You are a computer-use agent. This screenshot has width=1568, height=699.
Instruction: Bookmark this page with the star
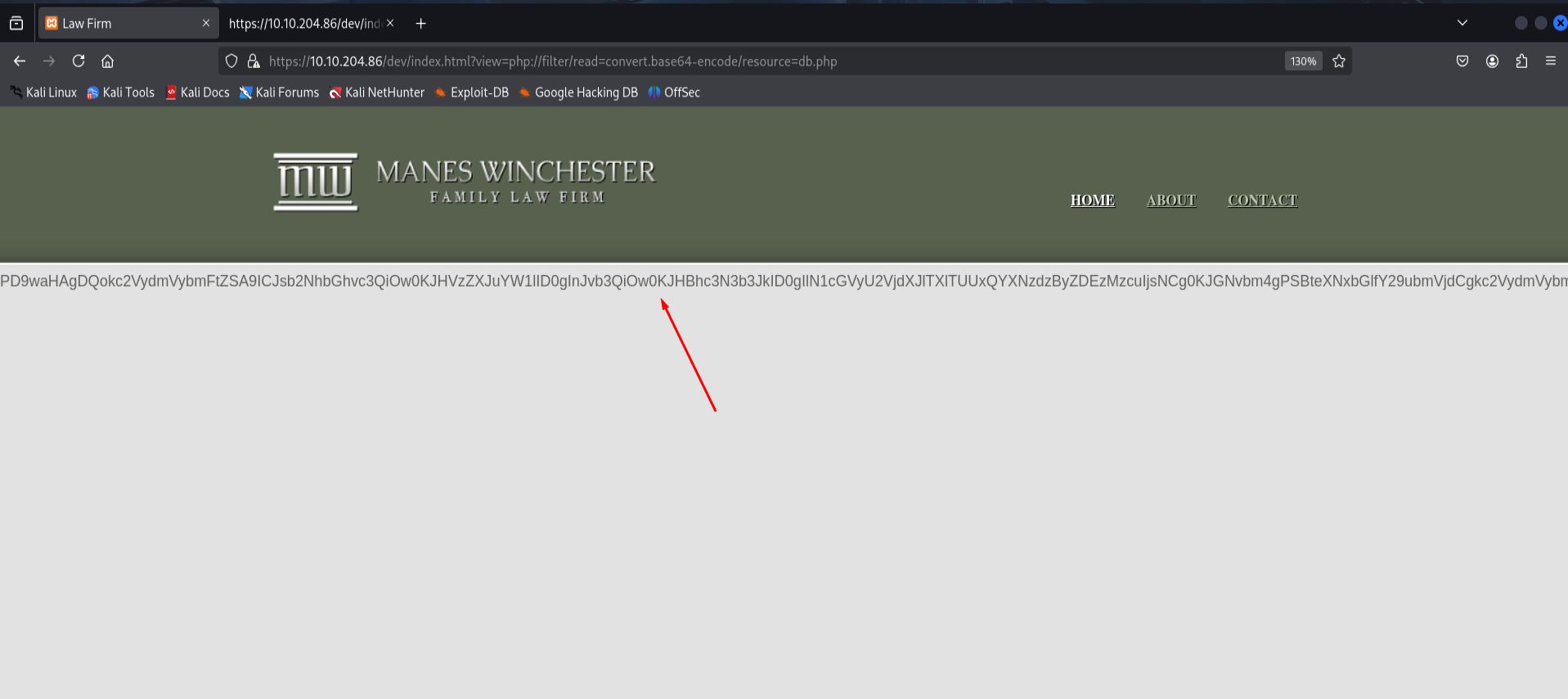point(1339,61)
